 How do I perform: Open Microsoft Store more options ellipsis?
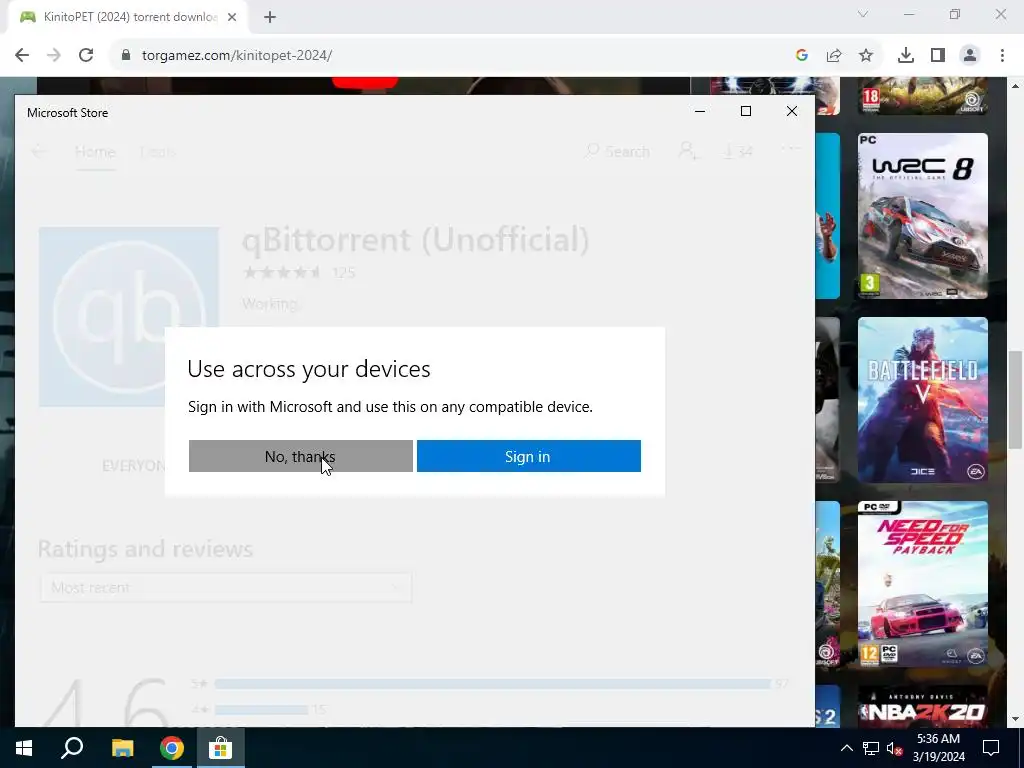click(x=791, y=149)
